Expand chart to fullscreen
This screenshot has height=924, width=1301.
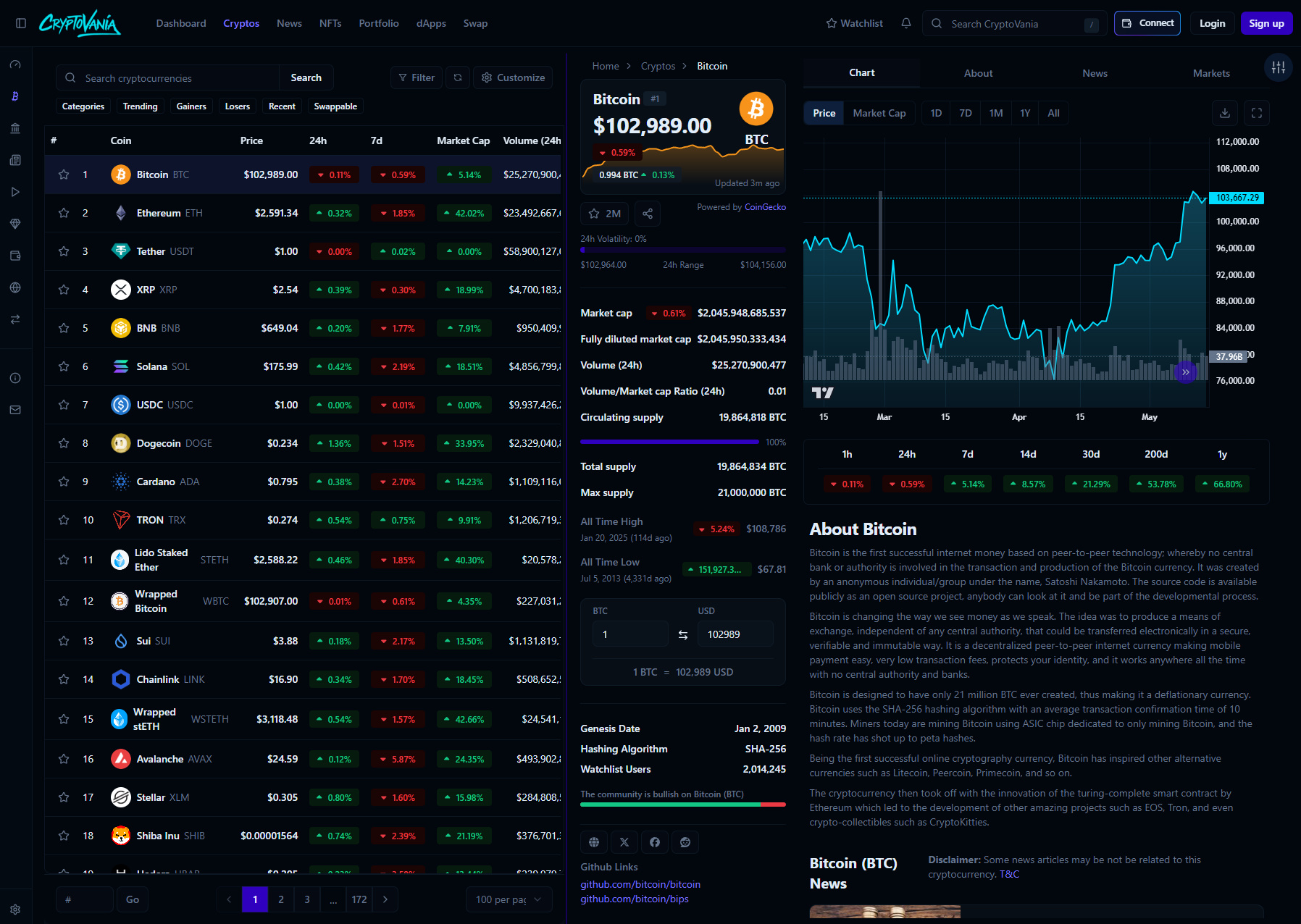click(x=1257, y=113)
